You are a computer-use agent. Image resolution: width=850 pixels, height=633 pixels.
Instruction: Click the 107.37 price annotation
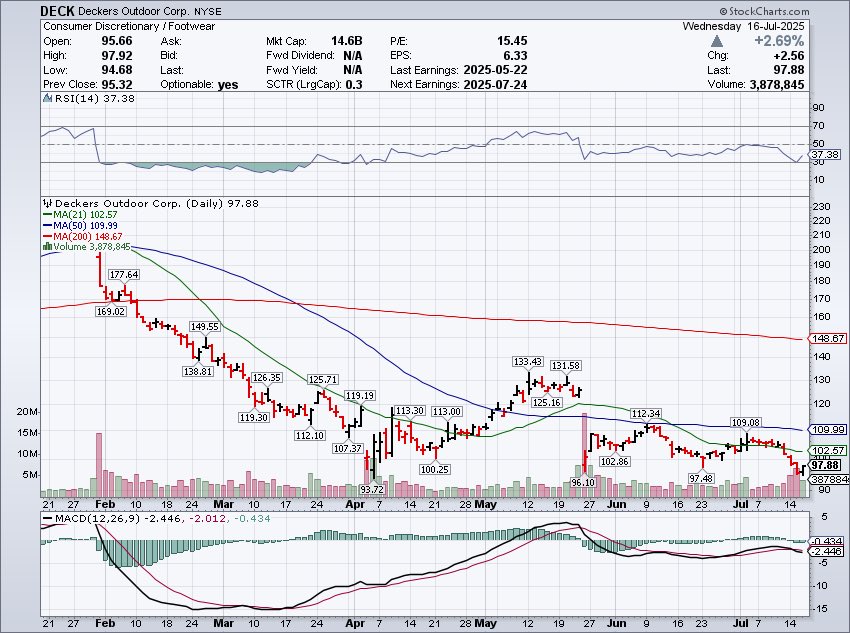tap(347, 448)
